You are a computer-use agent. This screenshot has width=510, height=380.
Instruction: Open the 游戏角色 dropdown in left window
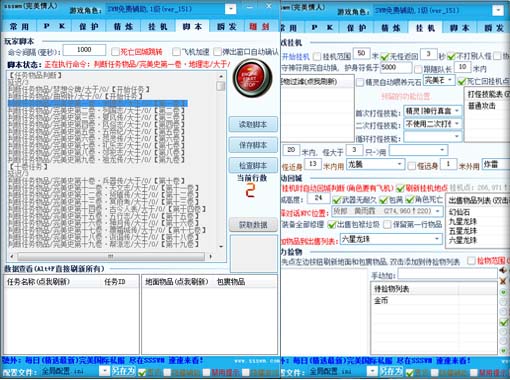point(231,9)
